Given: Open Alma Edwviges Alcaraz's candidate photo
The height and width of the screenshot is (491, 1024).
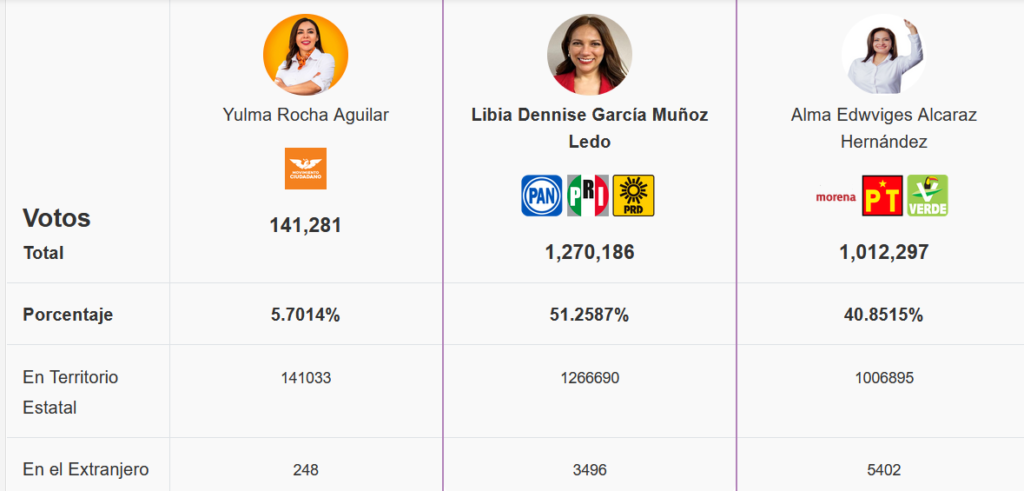Looking at the screenshot, I should 883,54.
